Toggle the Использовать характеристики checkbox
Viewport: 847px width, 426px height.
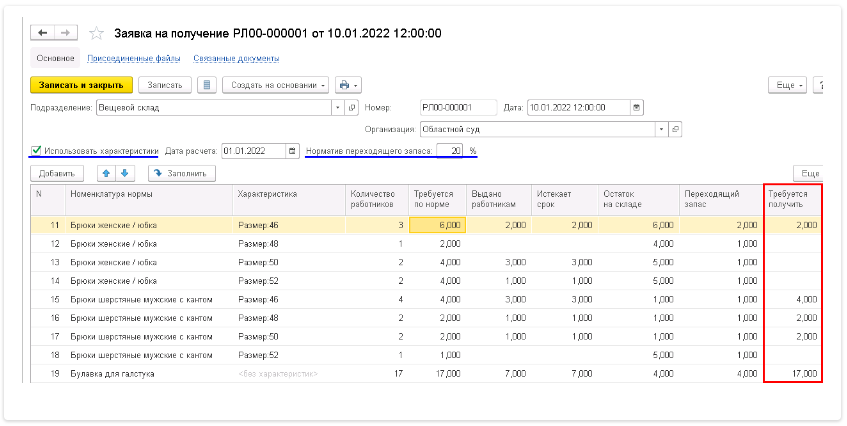click(x=37, y=151)
